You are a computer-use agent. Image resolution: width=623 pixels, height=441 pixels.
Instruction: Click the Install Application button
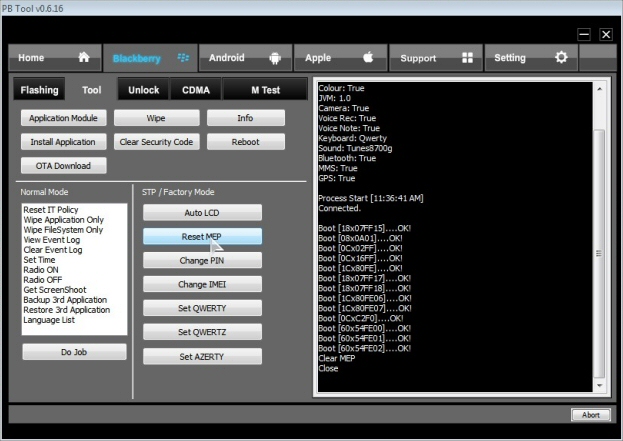pos(64,142)
